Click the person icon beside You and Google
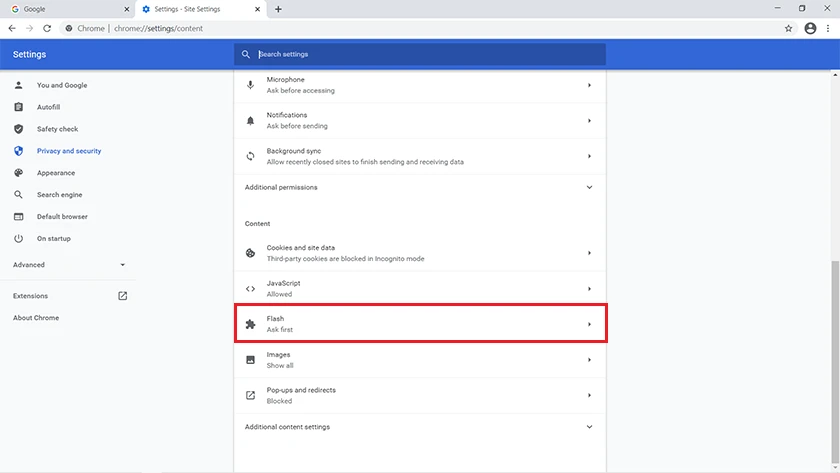The height and width of the screenshot is (473, 840). click(x=18, y=85)
